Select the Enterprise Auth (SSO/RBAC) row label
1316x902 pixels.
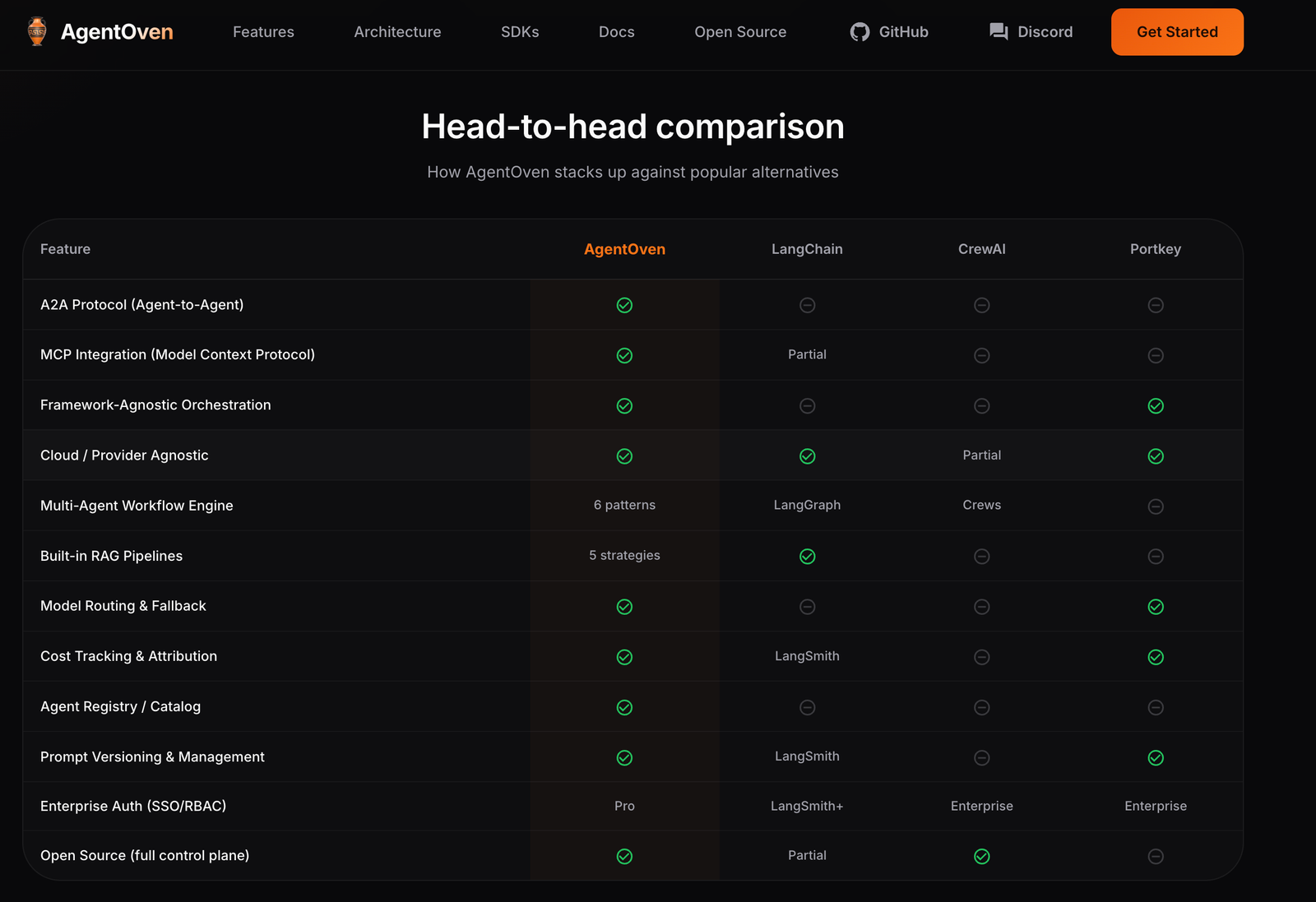(x=133, y=807)
